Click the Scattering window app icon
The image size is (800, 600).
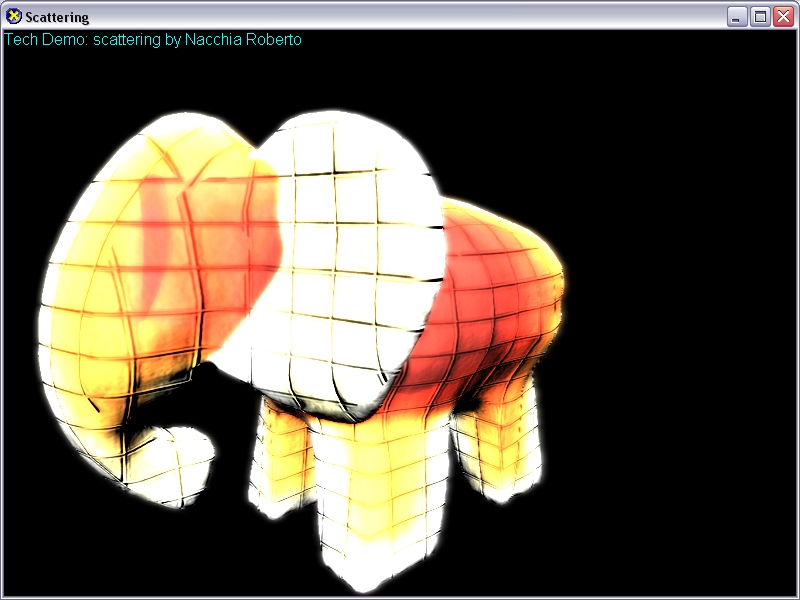tap(14, 16)
